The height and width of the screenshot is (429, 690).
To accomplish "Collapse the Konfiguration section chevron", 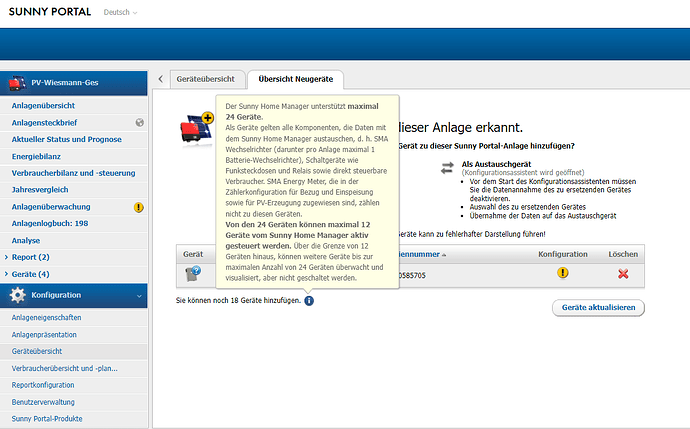I will click(x=139, y=296).
